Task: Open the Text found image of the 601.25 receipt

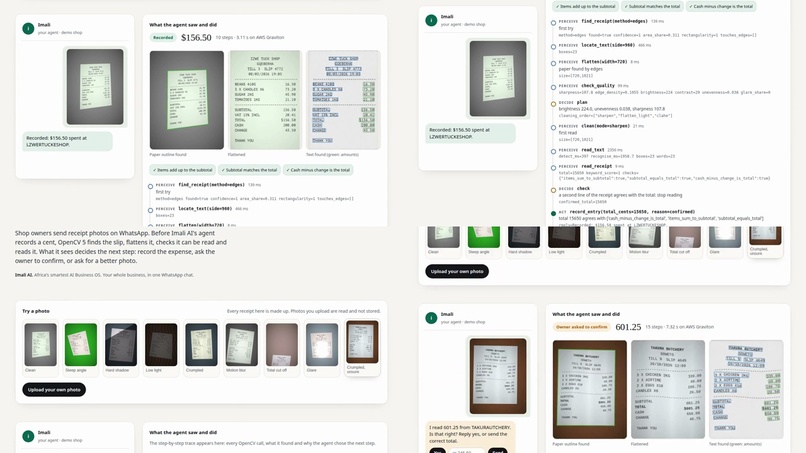Action: point(746,389)
